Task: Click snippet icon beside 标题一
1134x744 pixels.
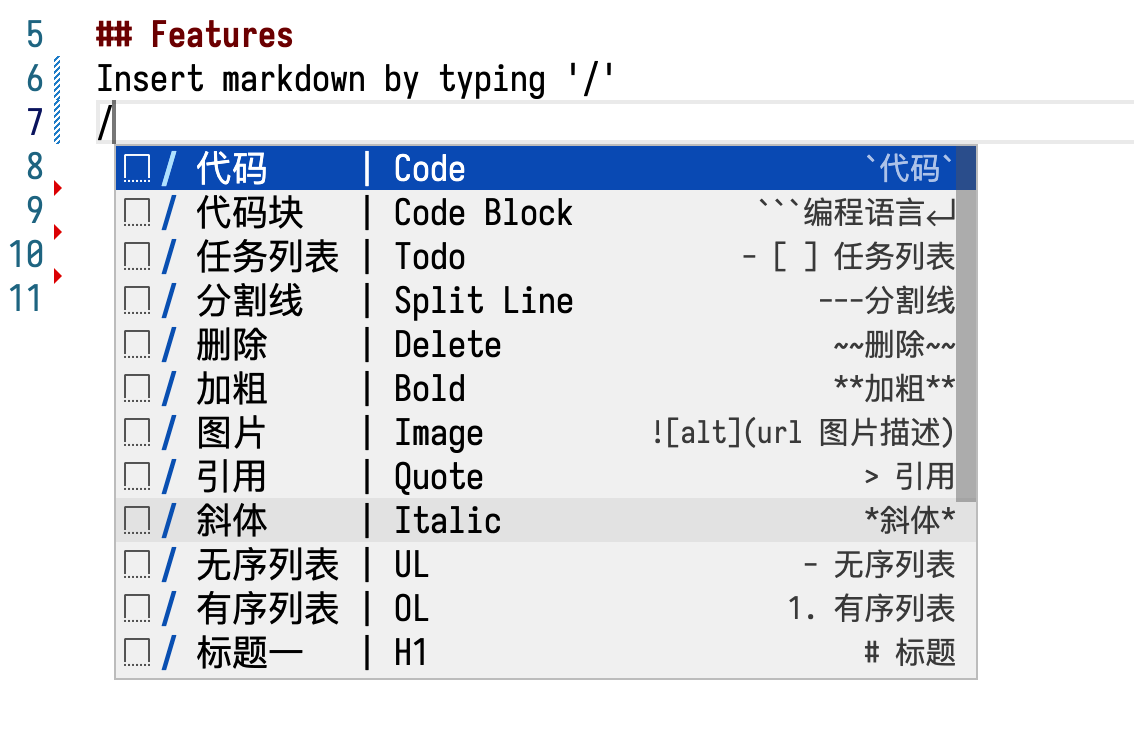Action: [137, 653]
